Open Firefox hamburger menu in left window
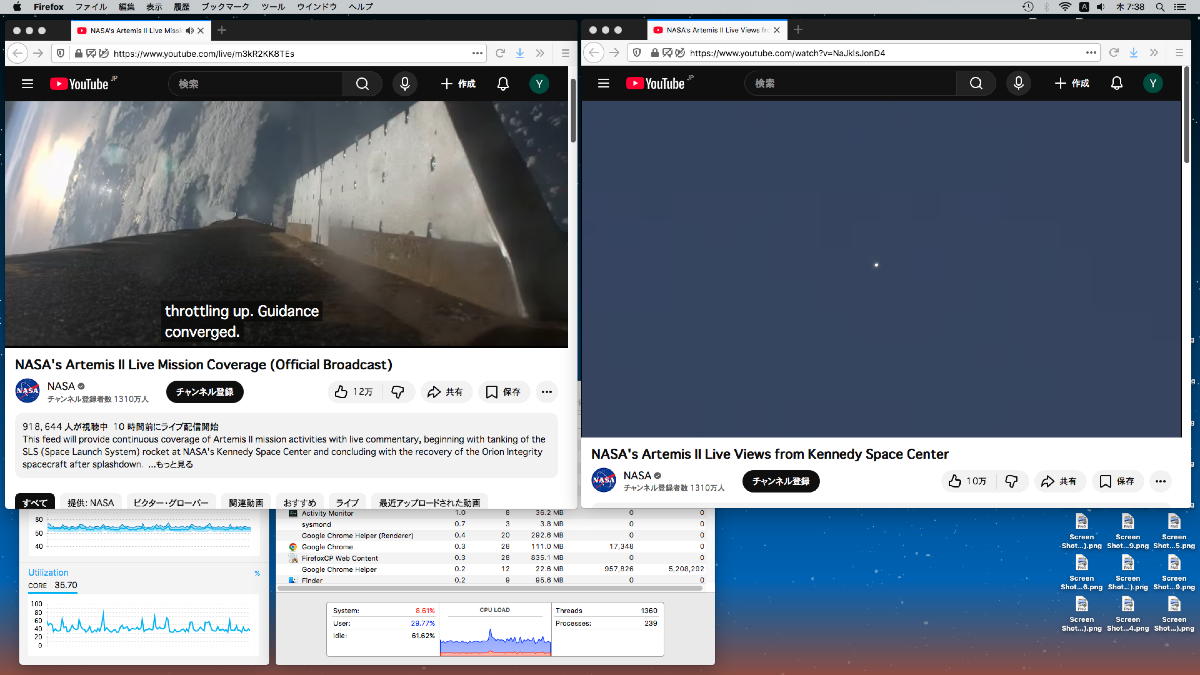 (565, 53)
